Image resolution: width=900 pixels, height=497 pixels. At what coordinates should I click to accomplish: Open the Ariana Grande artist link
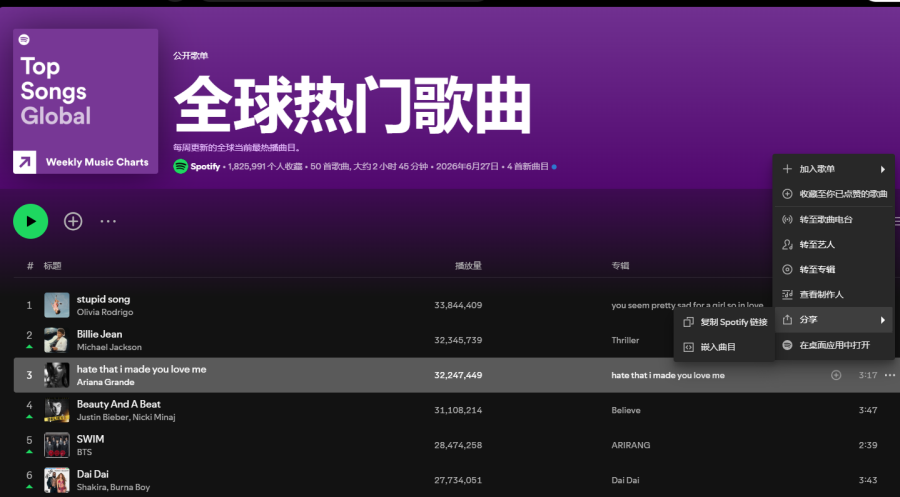[106, 382]
